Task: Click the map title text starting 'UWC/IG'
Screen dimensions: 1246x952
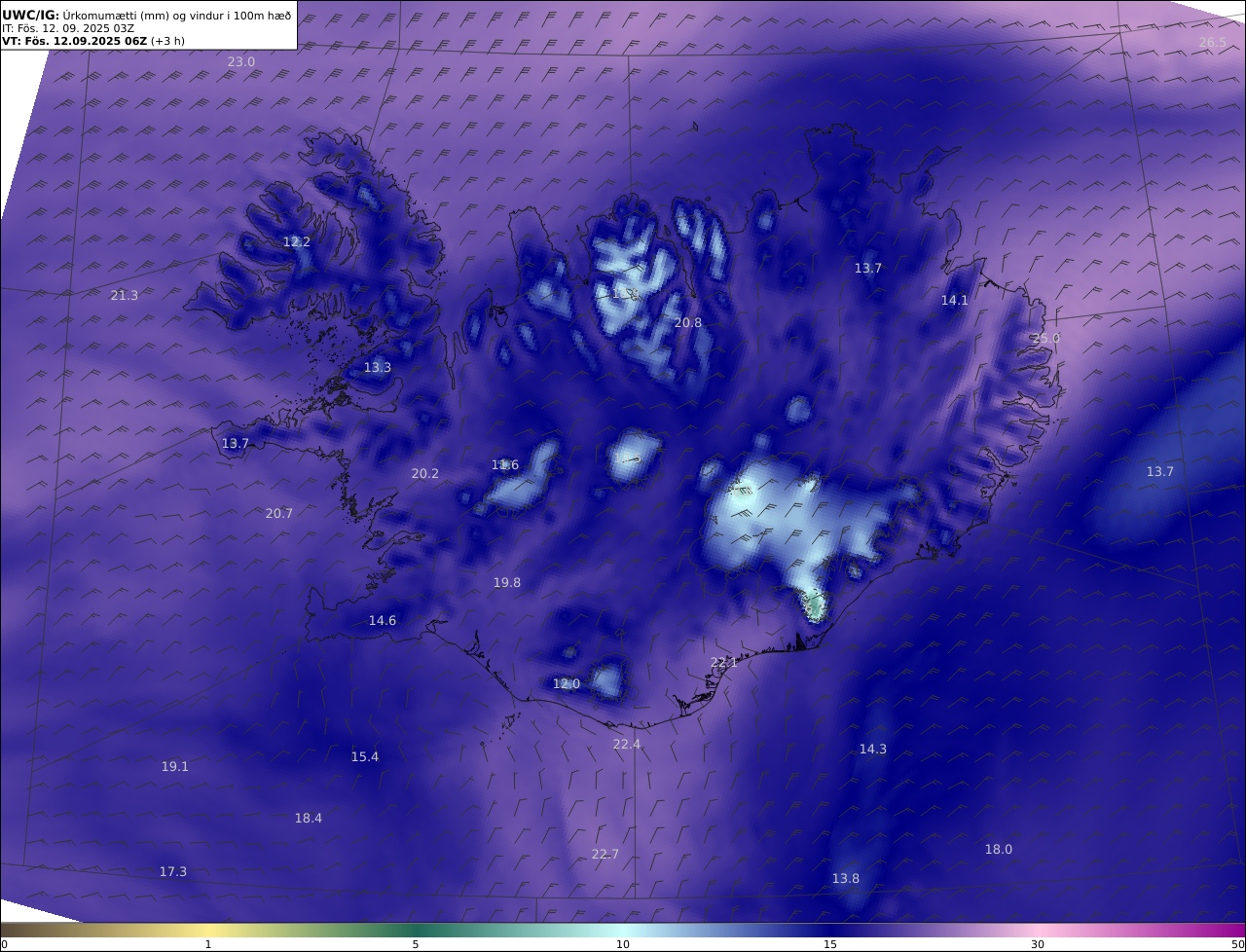Action: (x=147, y=16)
